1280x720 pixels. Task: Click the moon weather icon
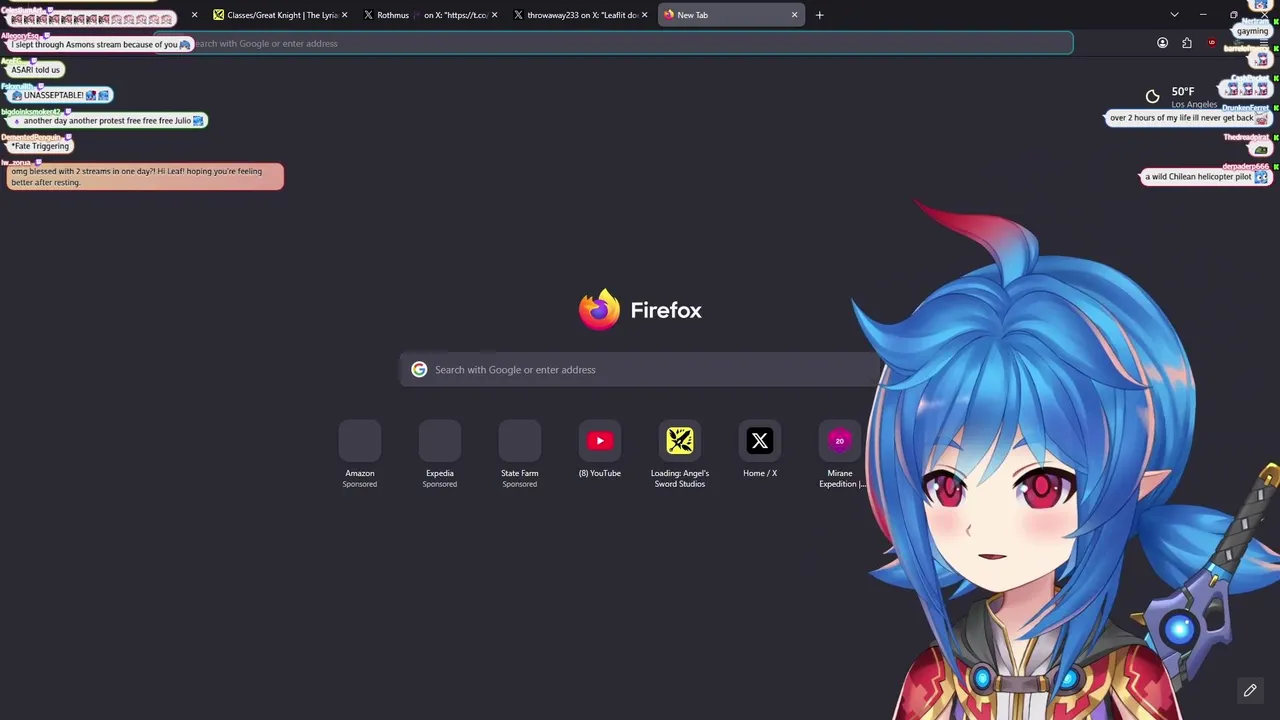point(1152,97)
